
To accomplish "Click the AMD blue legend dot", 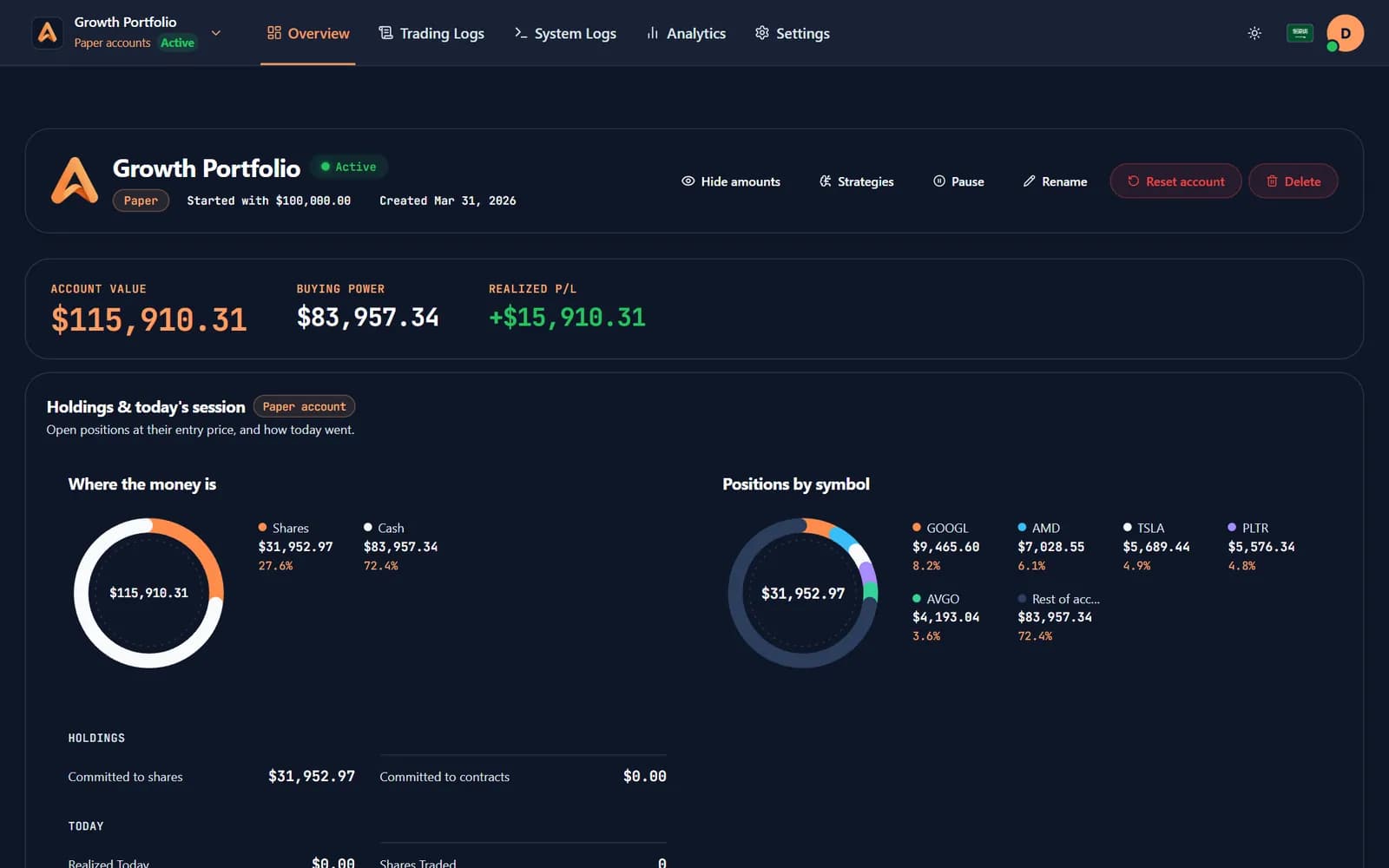I will [x=1022, y=527].
